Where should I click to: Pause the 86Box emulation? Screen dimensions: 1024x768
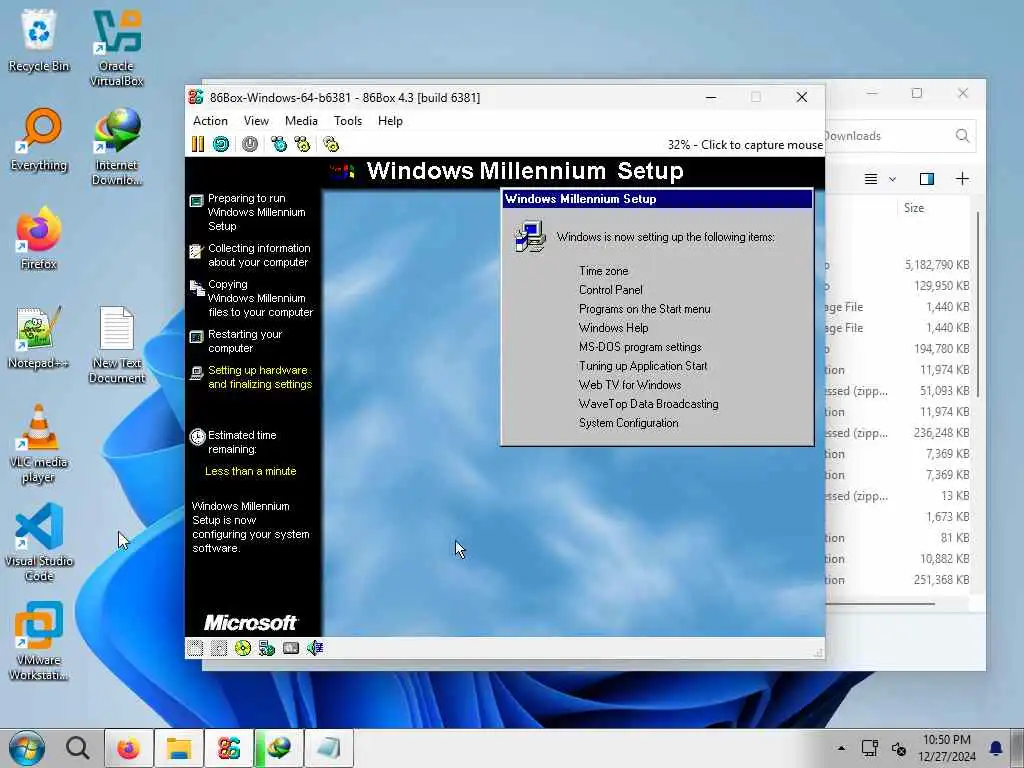coord(198,144)
